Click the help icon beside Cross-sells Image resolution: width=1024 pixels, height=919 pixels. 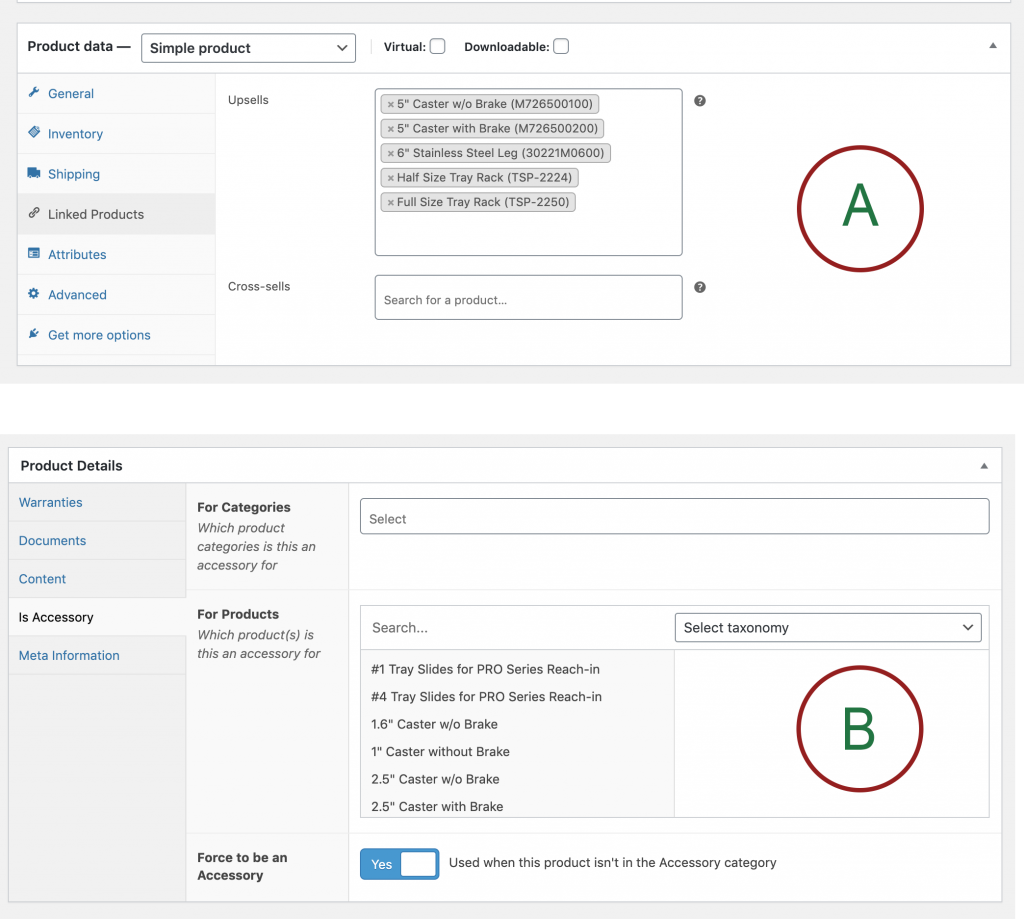(700, 287)
